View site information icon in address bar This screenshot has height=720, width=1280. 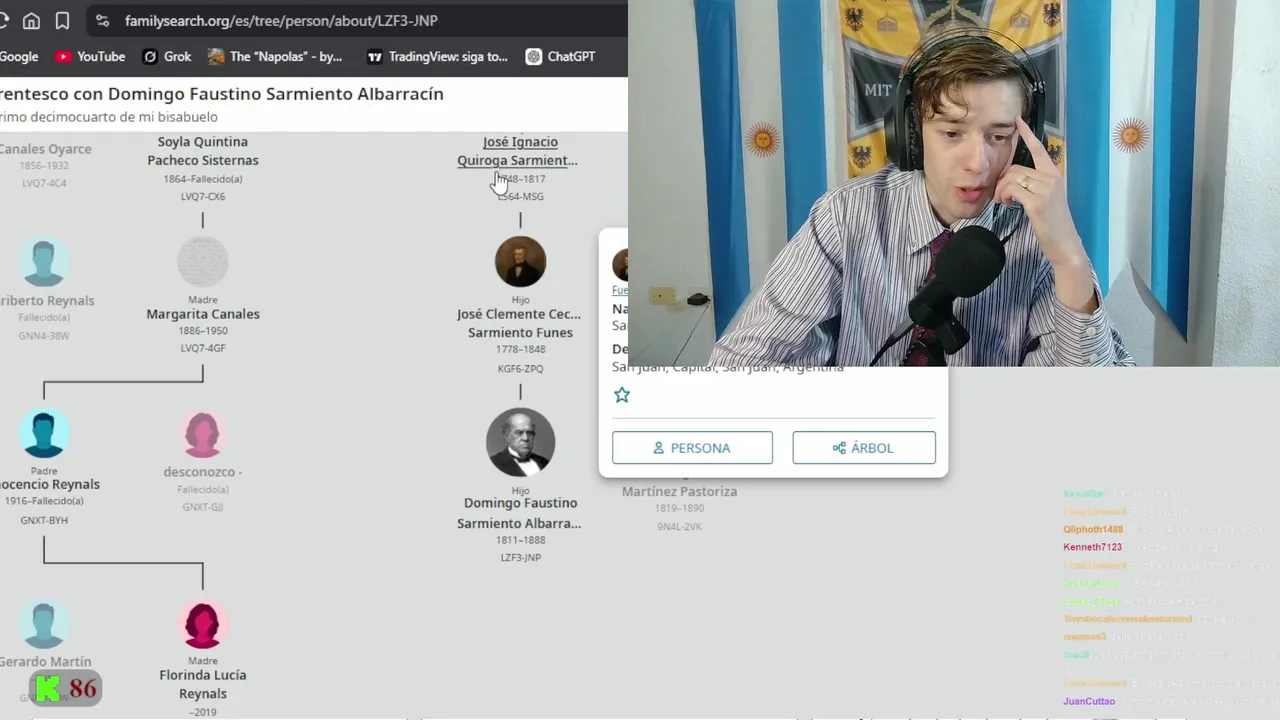tap(102, 20)
